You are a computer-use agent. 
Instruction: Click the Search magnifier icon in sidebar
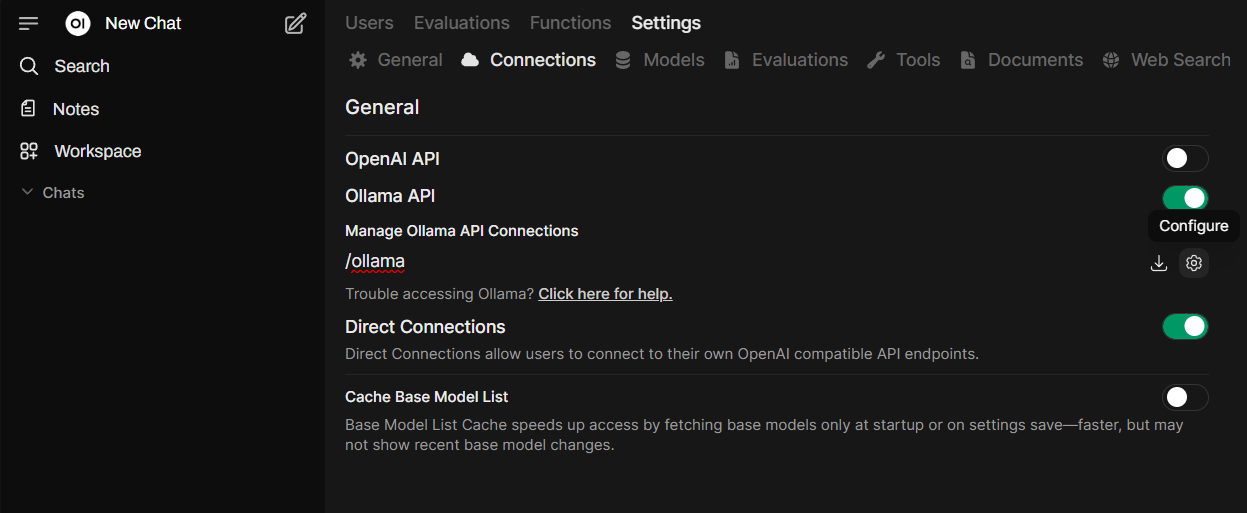click(x=29, y=66)
